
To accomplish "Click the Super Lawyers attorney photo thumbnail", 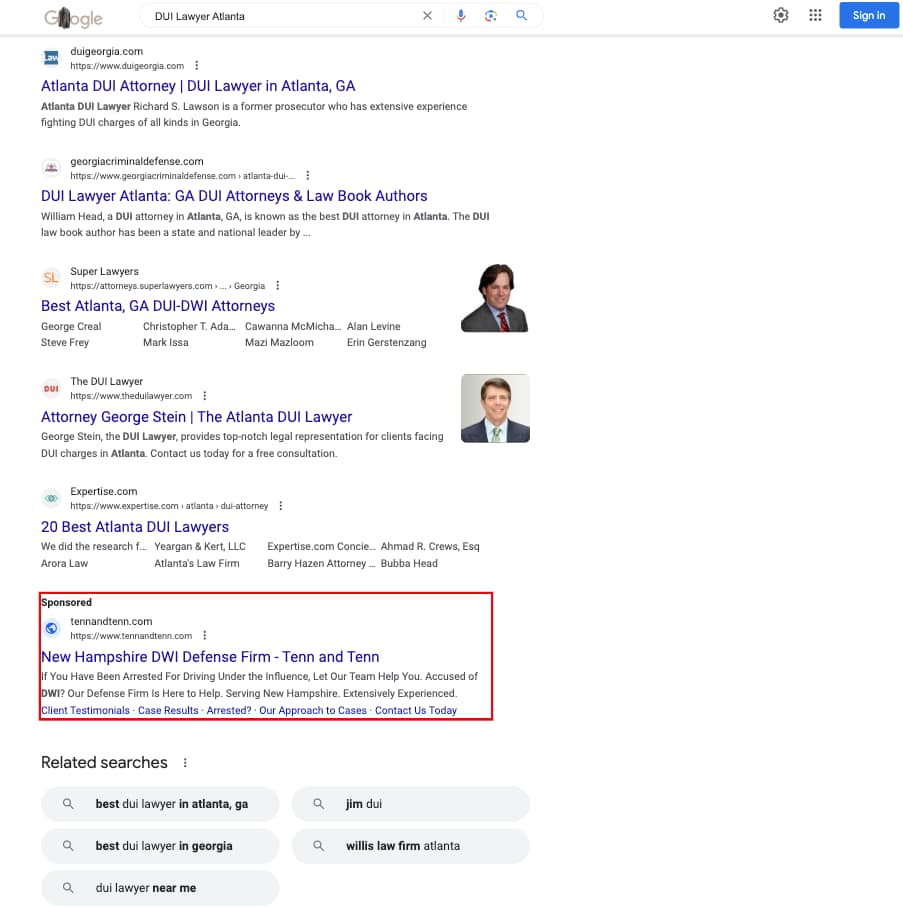I will [495, 298].
